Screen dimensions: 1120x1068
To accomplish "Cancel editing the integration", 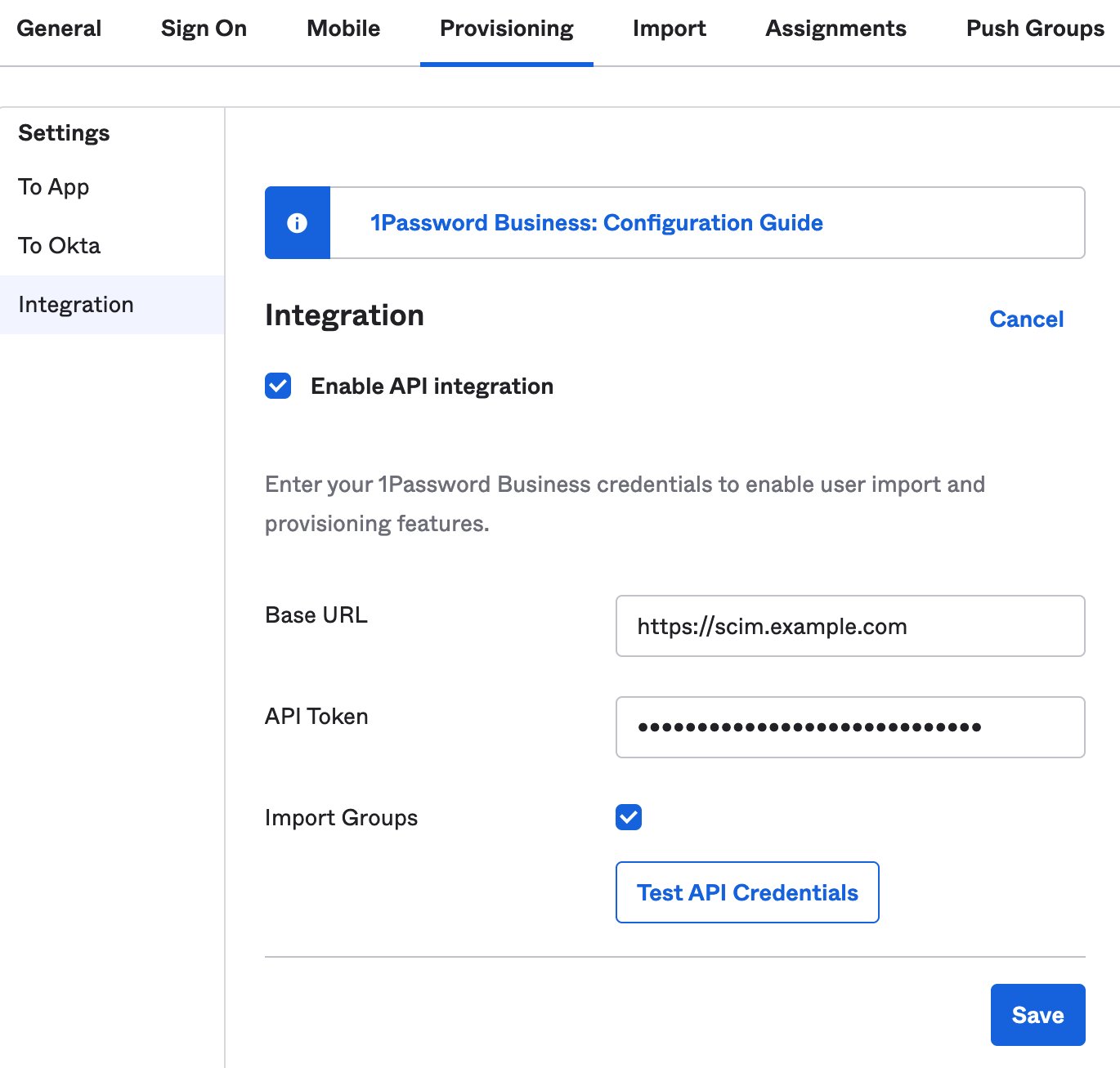I will [x=1027, y=320].
